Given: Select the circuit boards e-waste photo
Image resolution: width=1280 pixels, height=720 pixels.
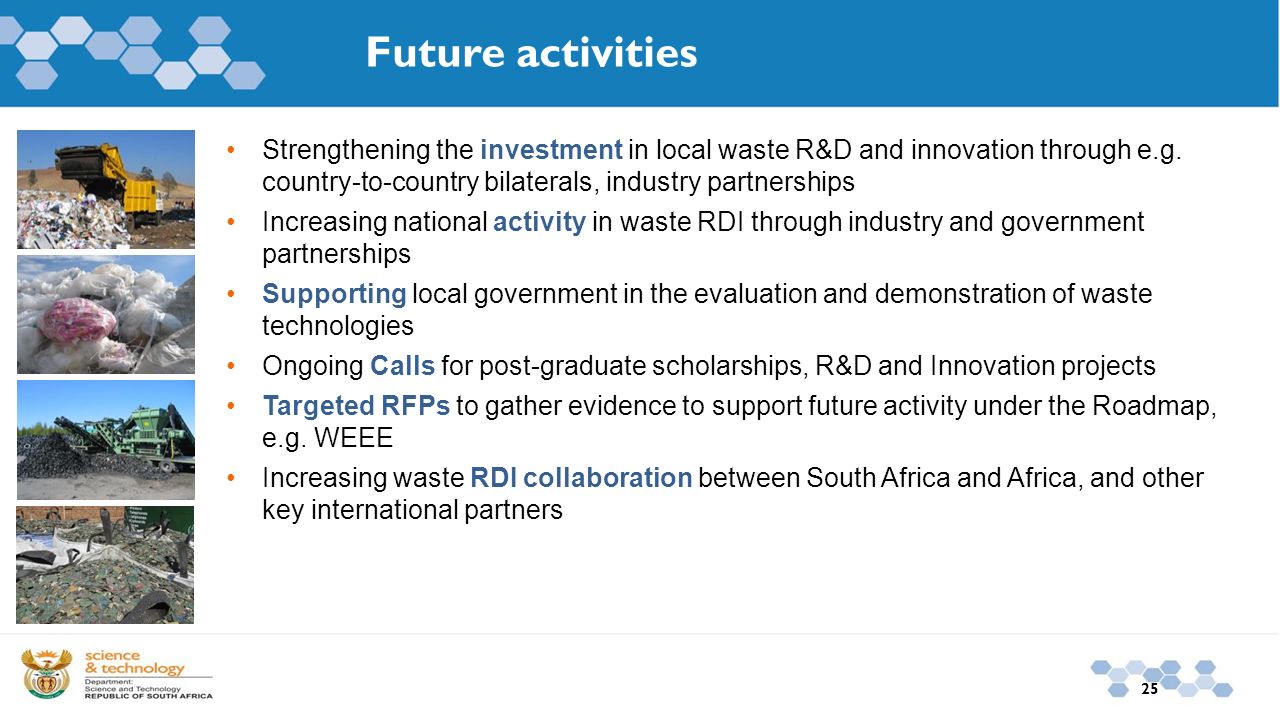Looking at the screenshot, I should (x=105, y=564).
